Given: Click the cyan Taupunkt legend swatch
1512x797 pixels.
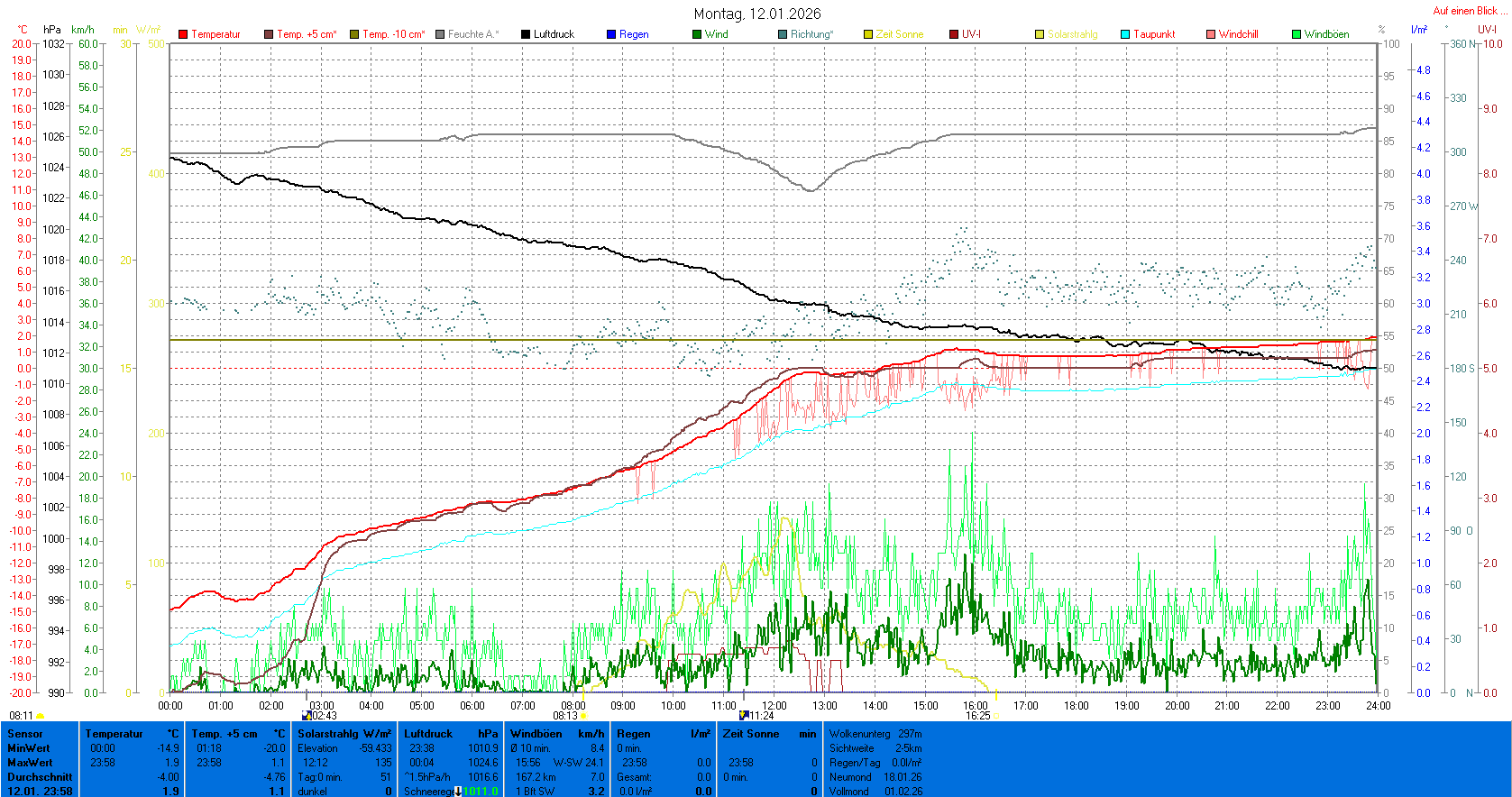Looking at the screenshot, I should pyautogui.click(x=1125, y=34).
